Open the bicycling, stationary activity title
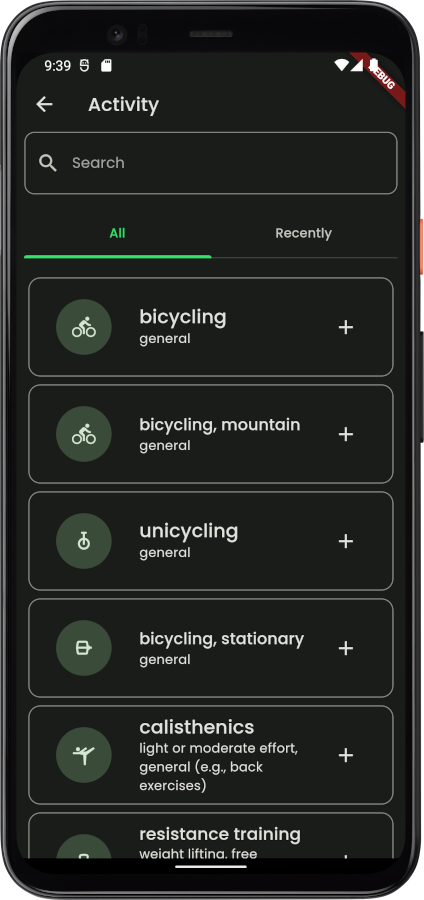This screenshot has width=424, height=900. 221,639
